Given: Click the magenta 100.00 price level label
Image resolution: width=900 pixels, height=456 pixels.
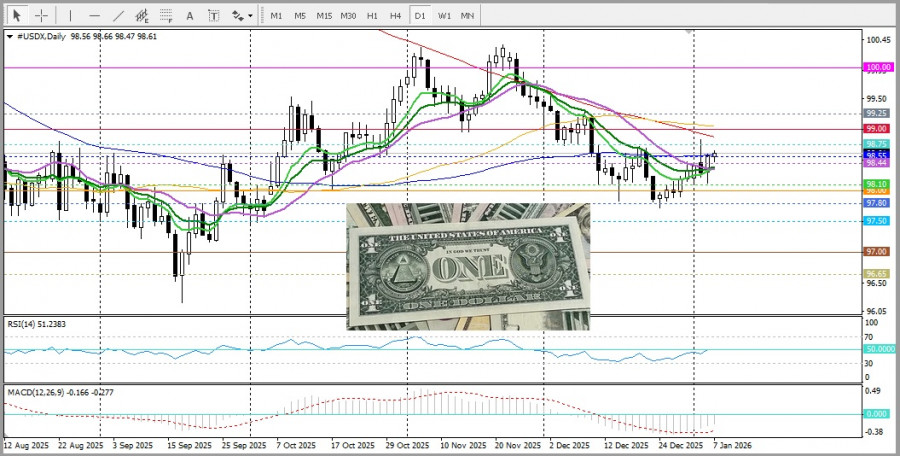Looking at the screenshot, I should [878, 67].
